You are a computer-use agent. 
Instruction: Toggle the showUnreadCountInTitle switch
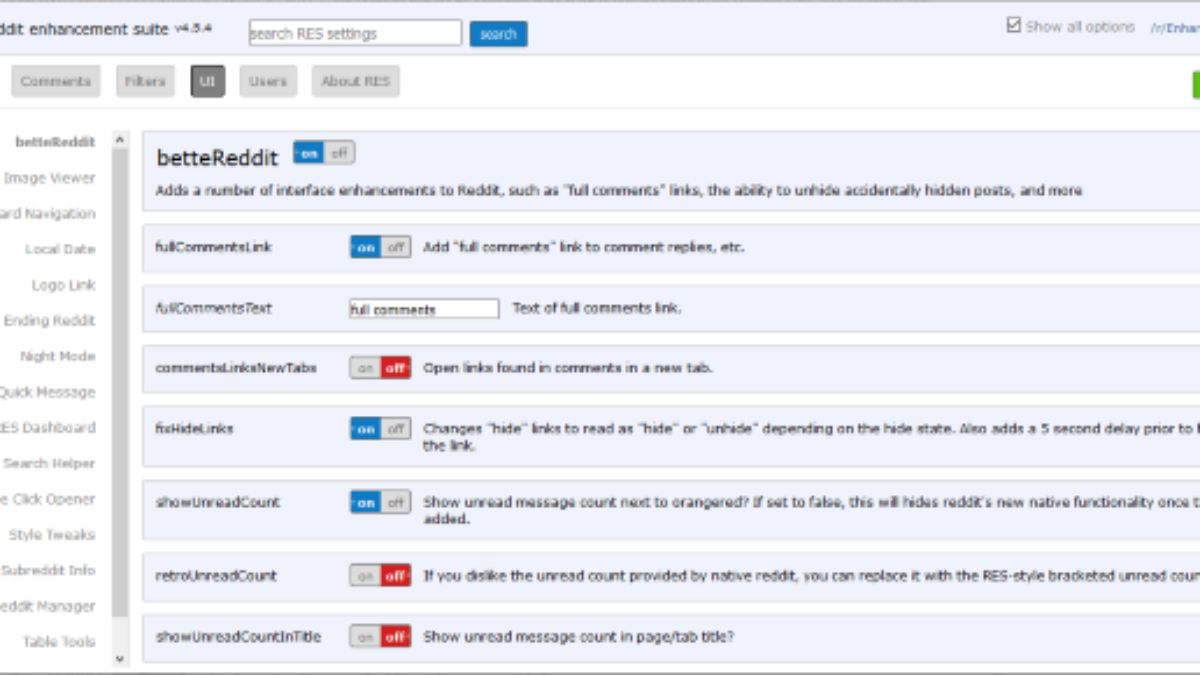click(380, 636)
